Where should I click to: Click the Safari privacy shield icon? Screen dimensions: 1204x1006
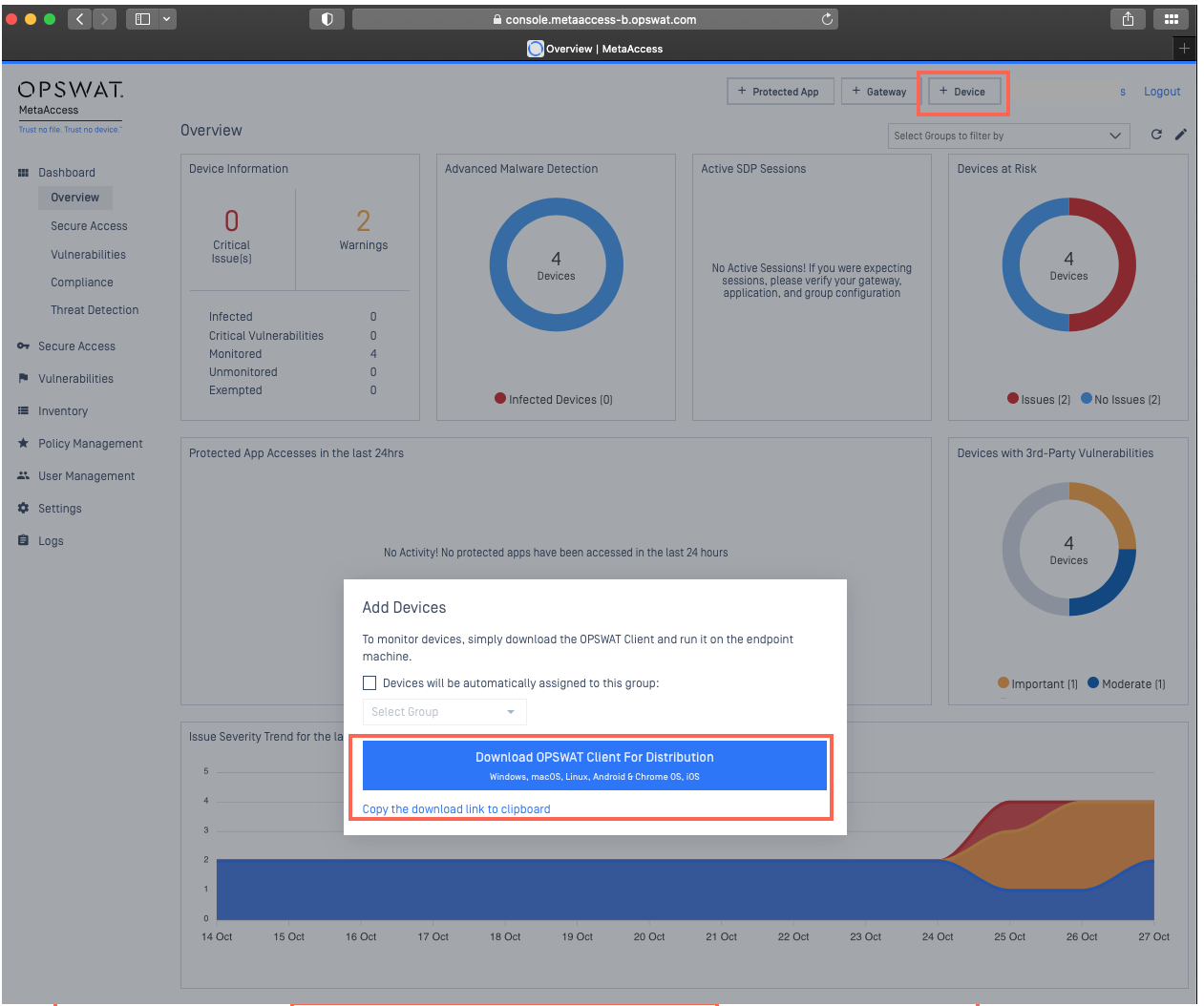tap(327, 19)
